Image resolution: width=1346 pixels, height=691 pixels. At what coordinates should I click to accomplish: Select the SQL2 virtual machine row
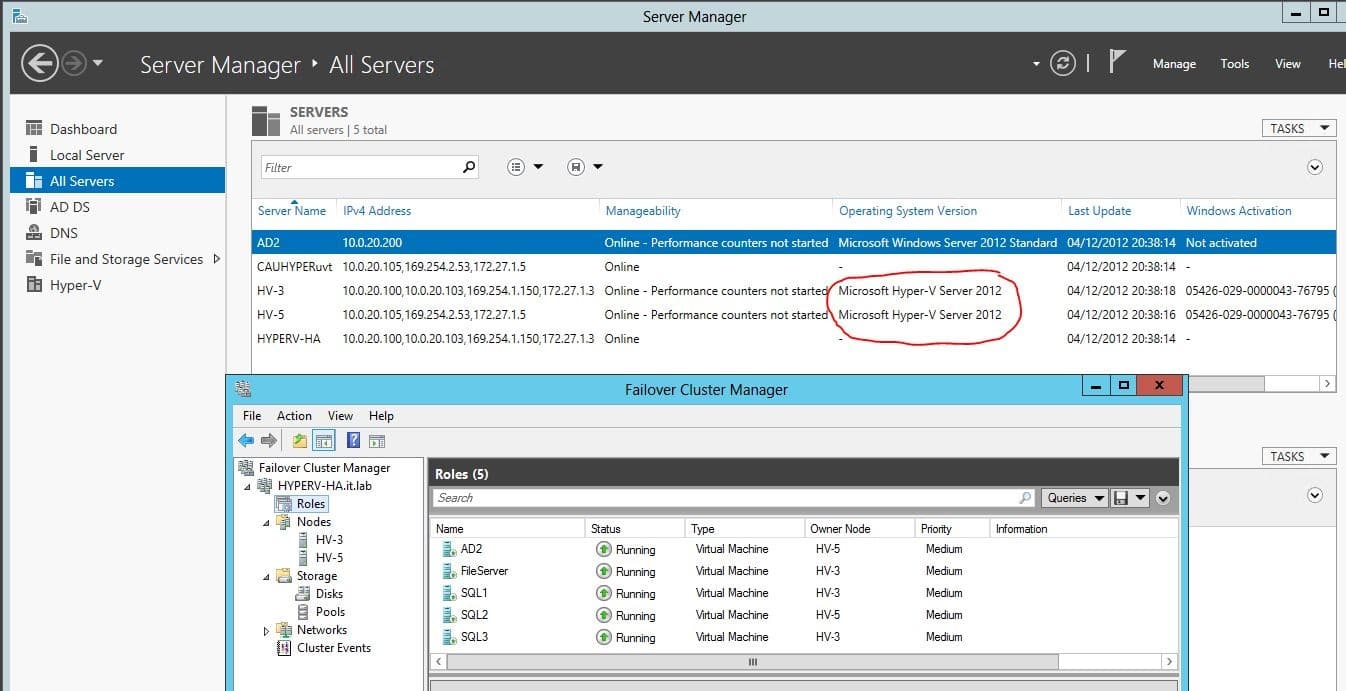click(804, 615)
